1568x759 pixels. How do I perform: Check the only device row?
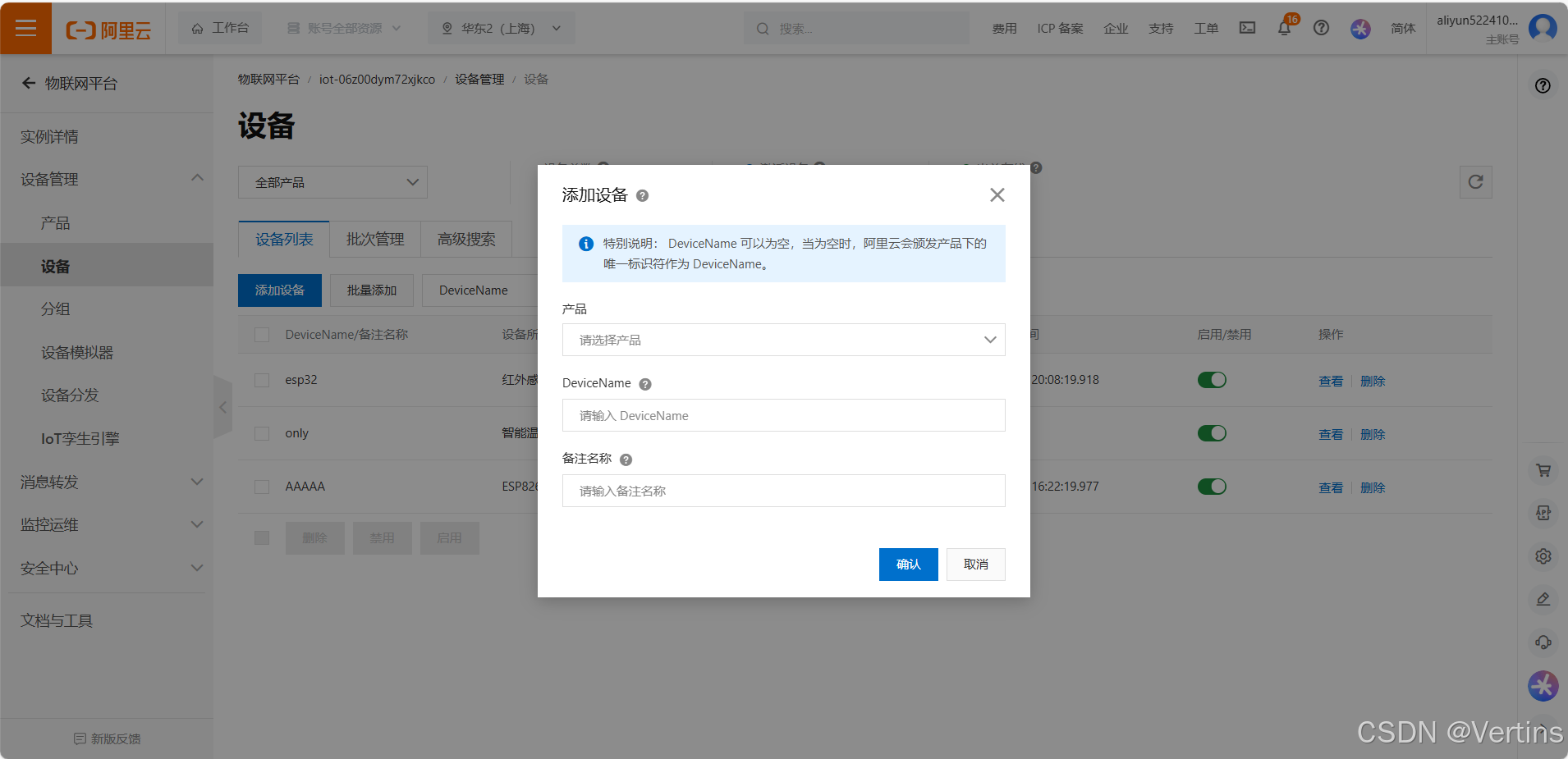[x=262, y=433]
